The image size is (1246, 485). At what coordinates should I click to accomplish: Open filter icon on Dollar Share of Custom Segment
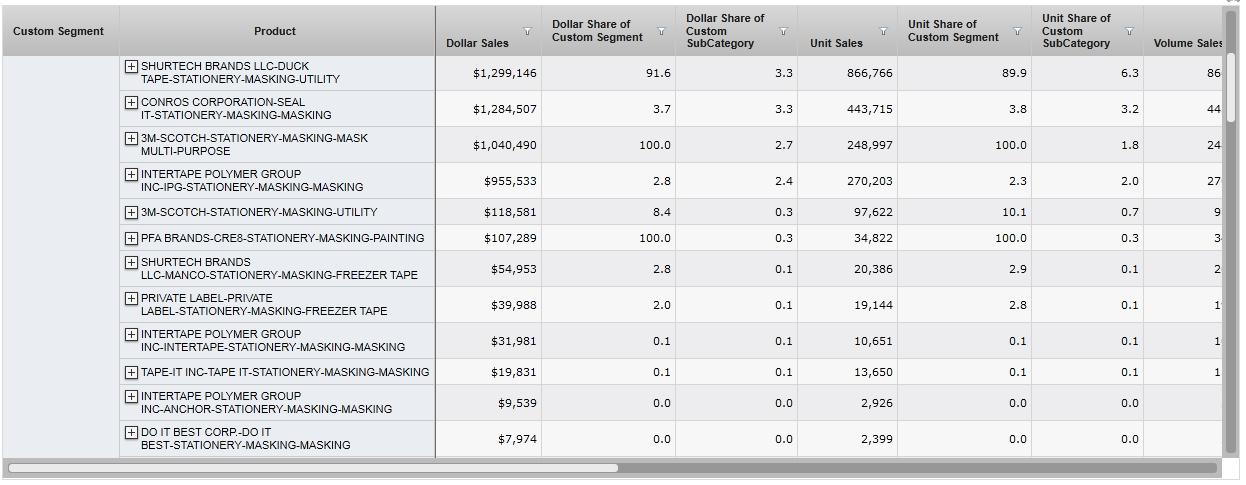click(661, 31)
